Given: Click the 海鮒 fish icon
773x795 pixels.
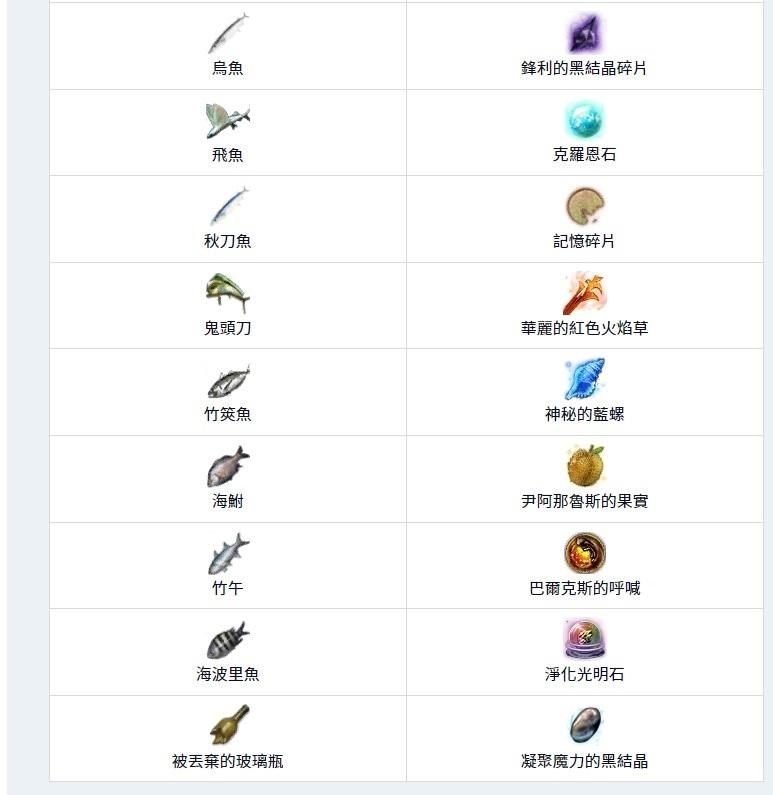Looking at the screenshot, I should point(228,467).
